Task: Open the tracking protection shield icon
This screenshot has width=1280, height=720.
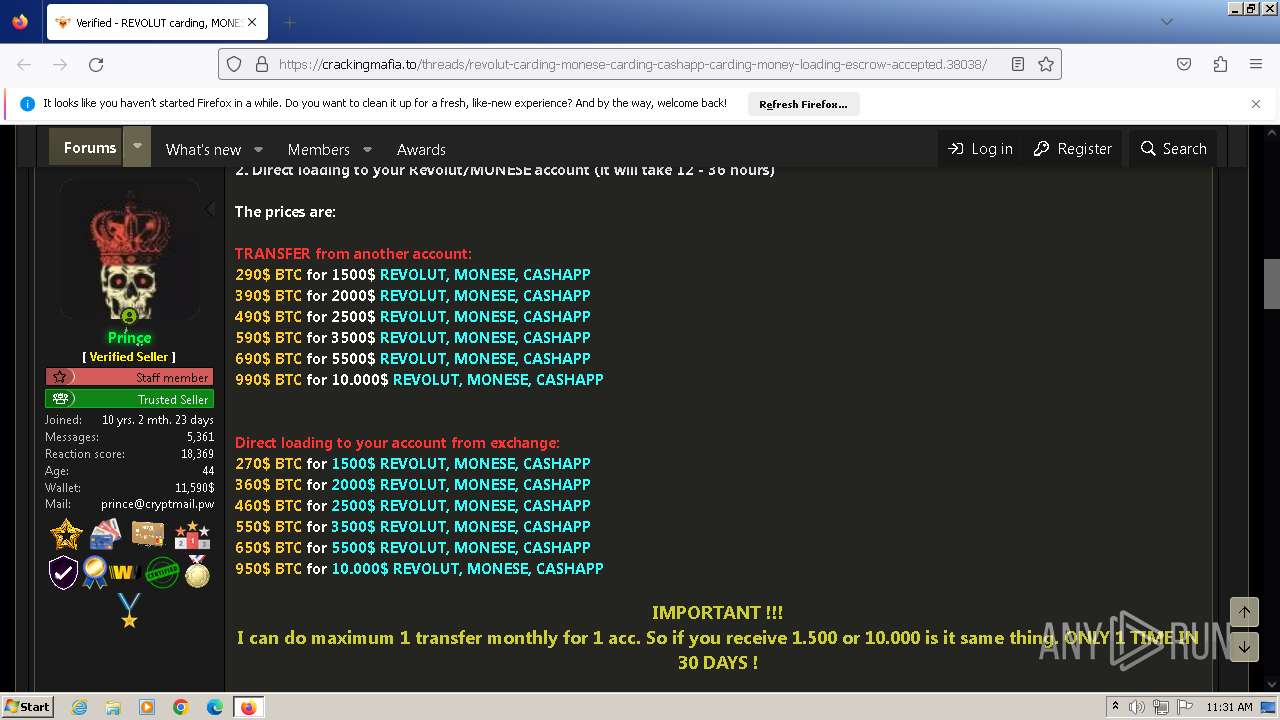Action: point(234,64)
